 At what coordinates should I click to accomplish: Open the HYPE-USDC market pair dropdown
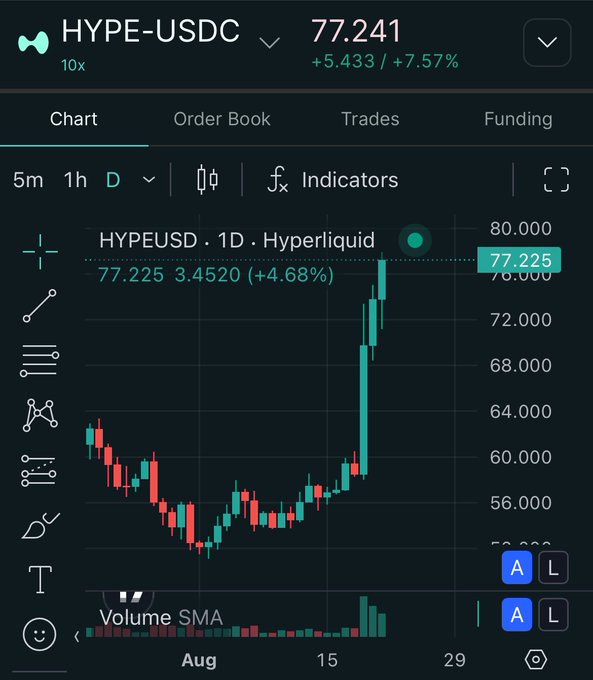269,42
